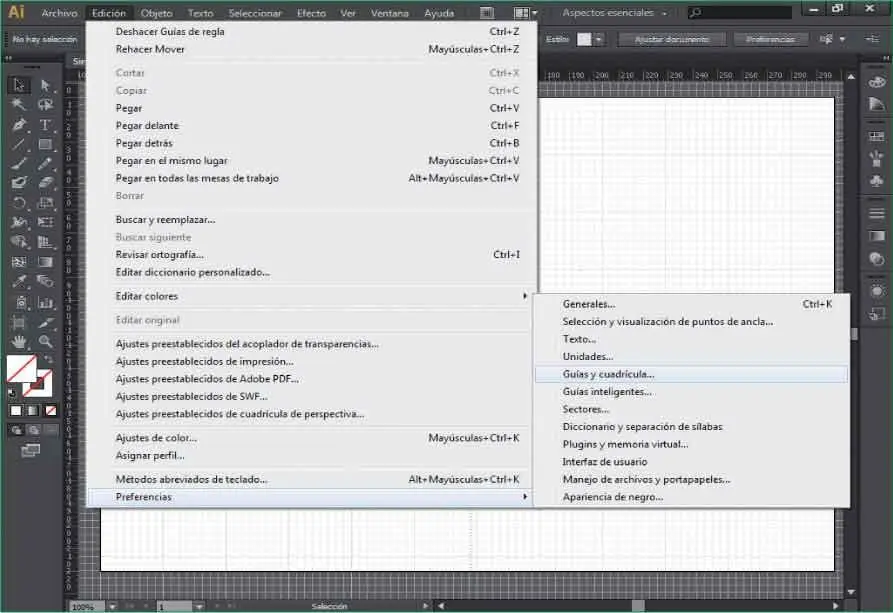Select the Paintbrush tool

(x=19, y=164)
